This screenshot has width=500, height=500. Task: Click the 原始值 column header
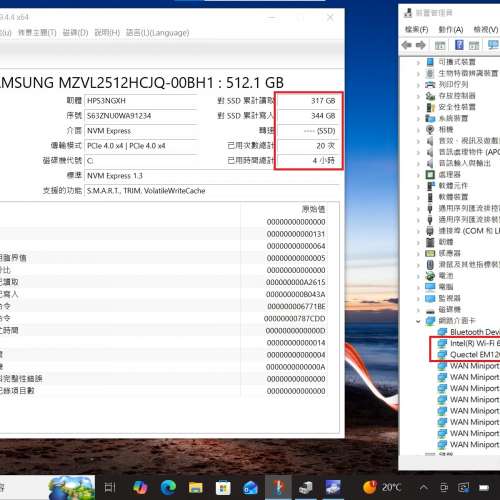pos(313,209)
